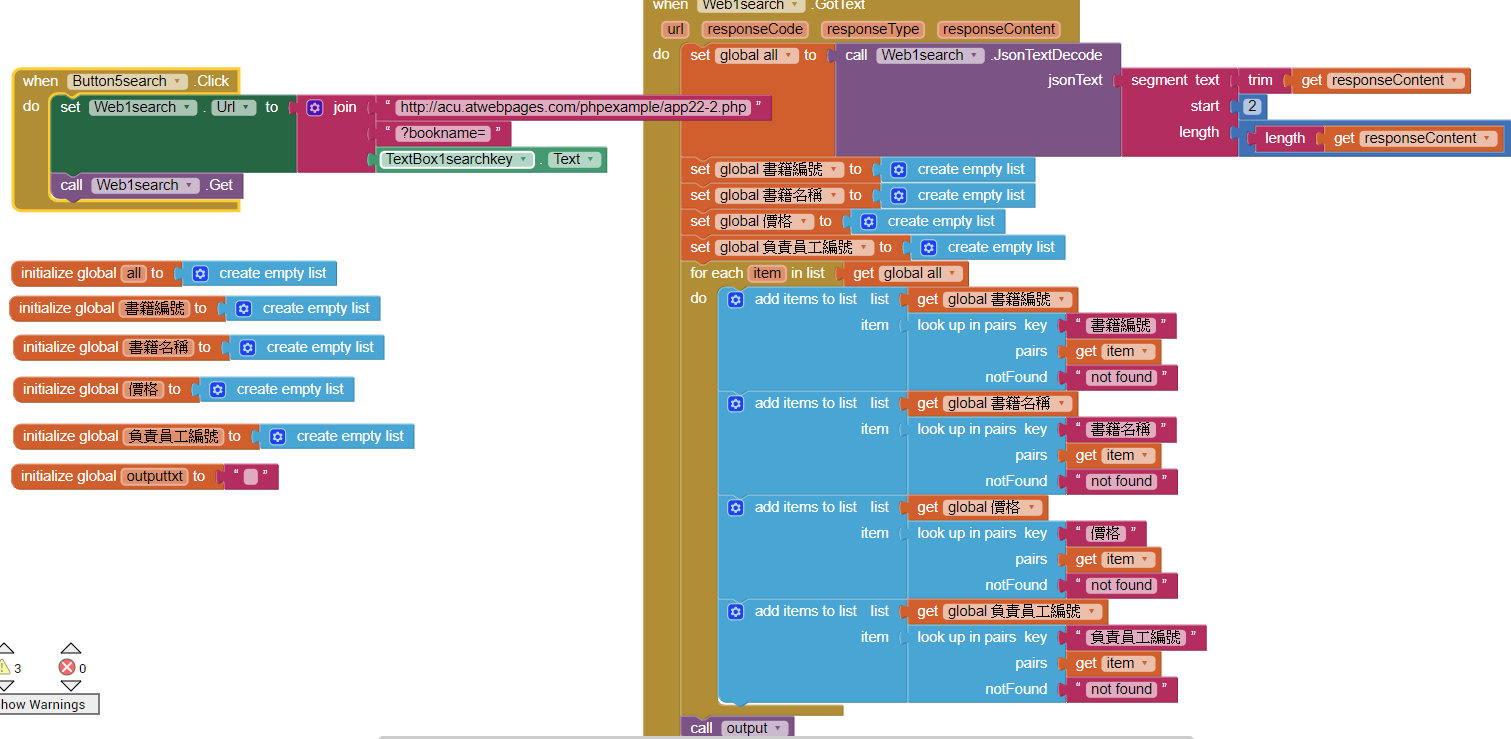1511x739 pixels.
Task: Click 'not found' string under 書籍編號 lookup
Action: 1121,377
